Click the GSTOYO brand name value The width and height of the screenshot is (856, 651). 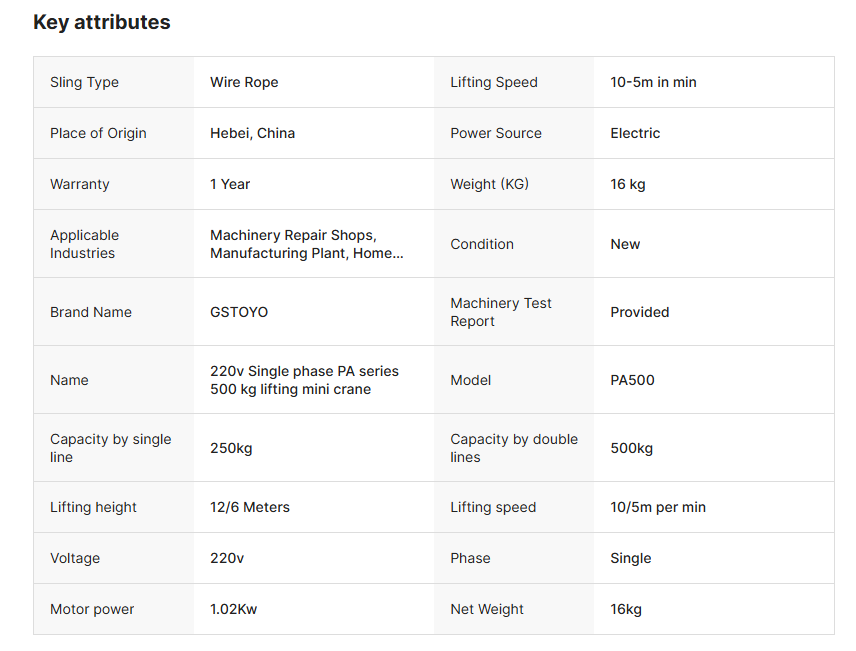(x=239, y=312)
